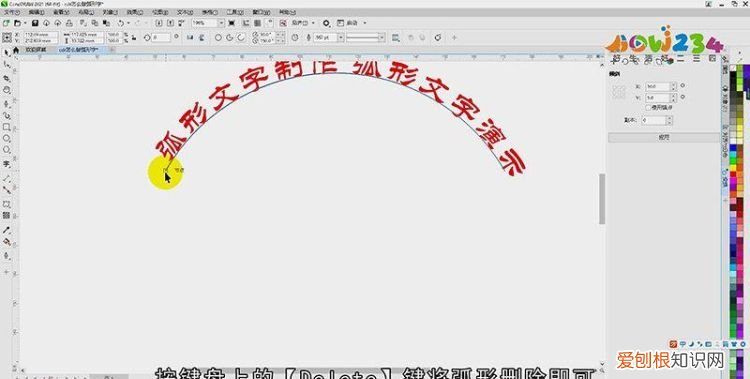
Task: Click the mirror vertically button
Action: (x=201, y=37)
